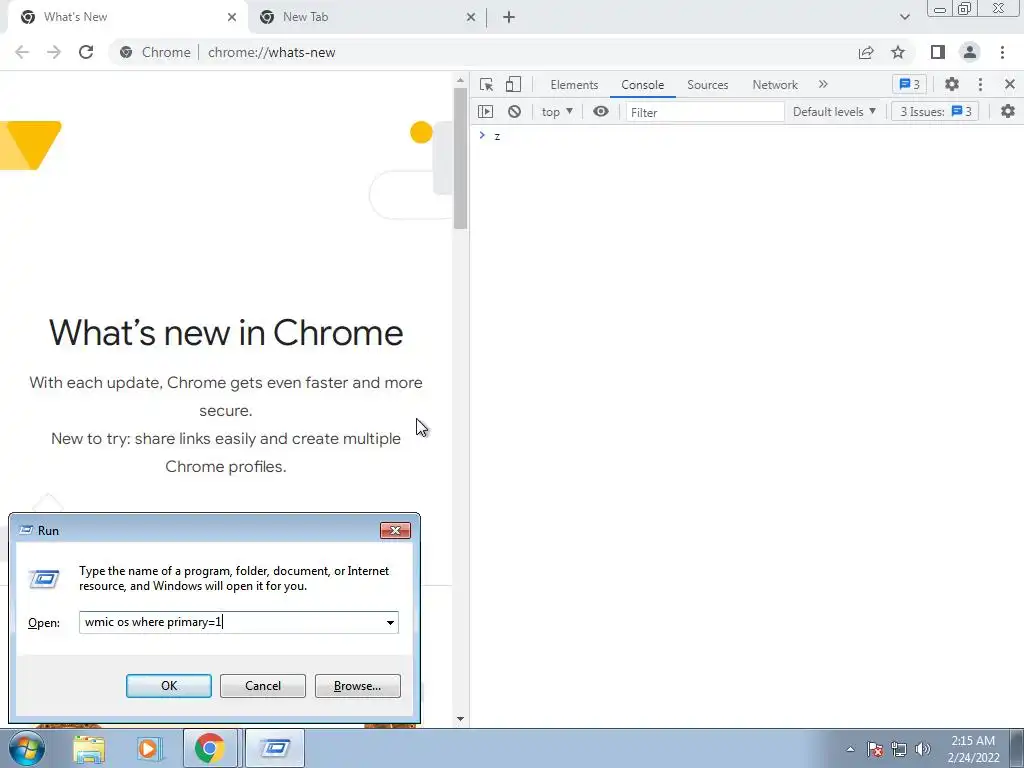The width and height of the screenshot is (1024, 768).
Task: Share this page with the share icon
Action: coord(866,52)
